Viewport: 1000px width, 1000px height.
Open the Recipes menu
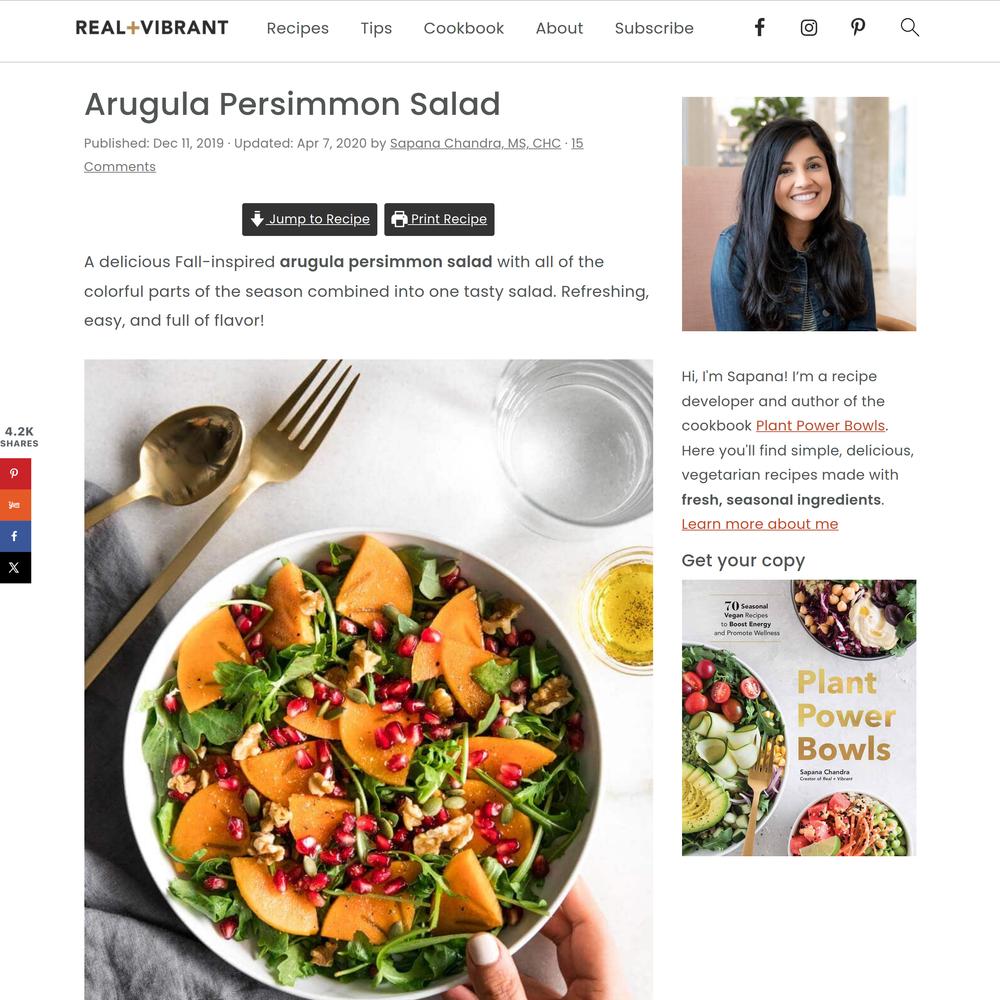(297, 28)
